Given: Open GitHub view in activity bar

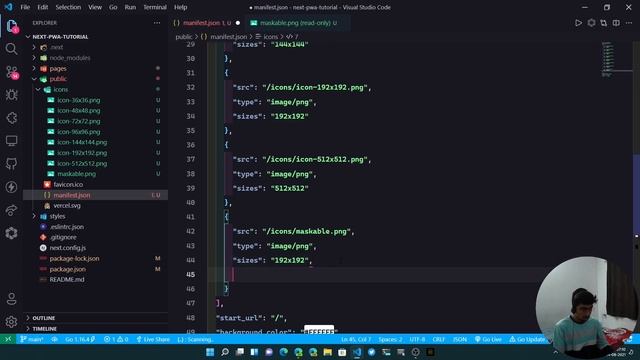Looking at the screenshot, I should coord(11,164).
